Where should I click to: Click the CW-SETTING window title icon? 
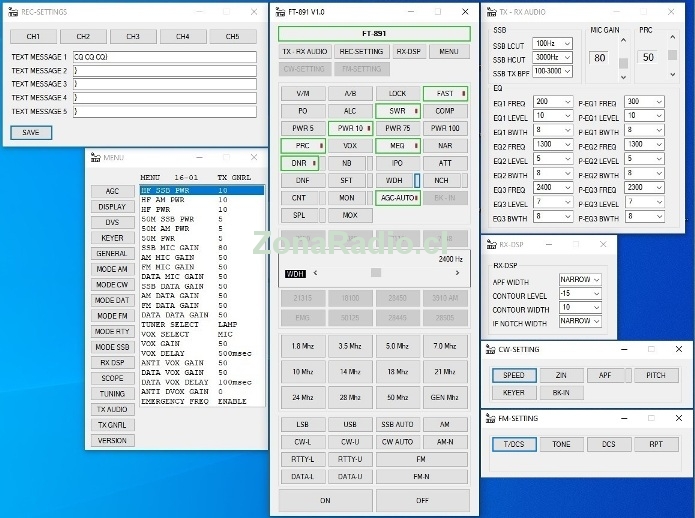pyautogui.click(x=490, y=349)
